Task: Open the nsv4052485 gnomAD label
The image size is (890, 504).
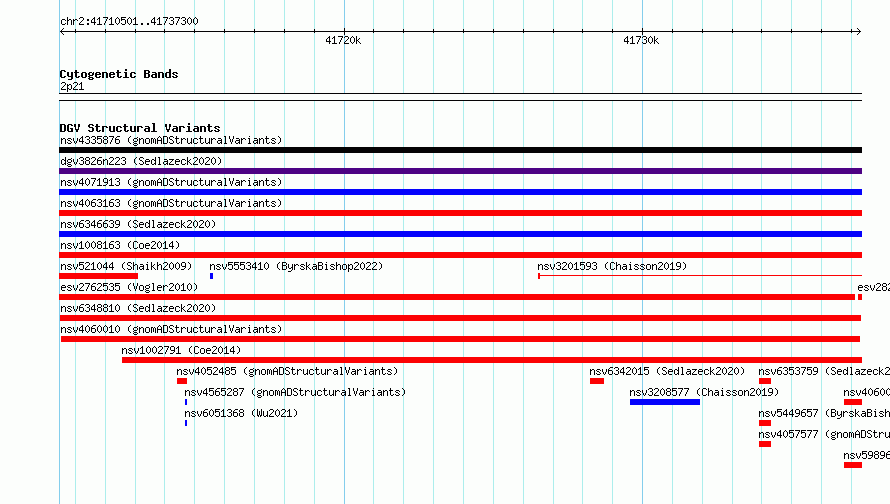Action: tap(287, 371)
